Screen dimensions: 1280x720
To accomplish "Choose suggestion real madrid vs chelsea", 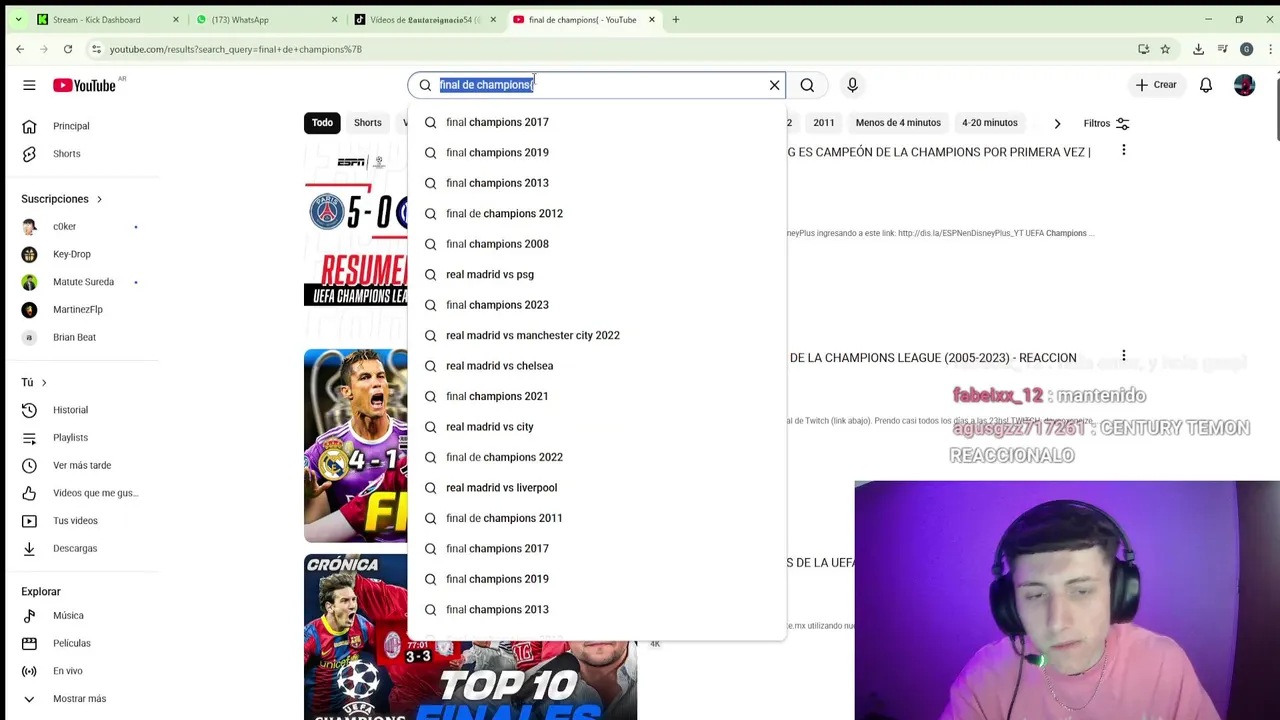I will point(597,366).
